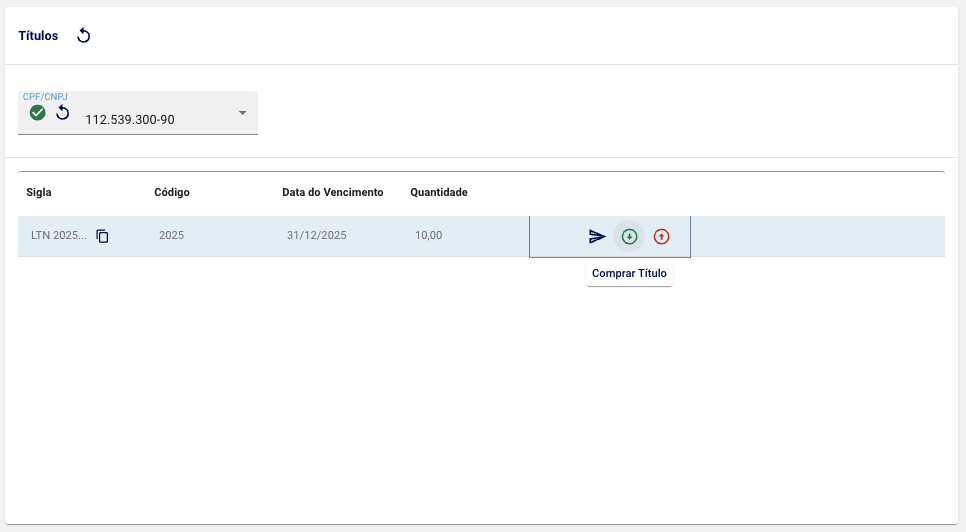Click the Títulos page heading

click(x=38, y=36)
